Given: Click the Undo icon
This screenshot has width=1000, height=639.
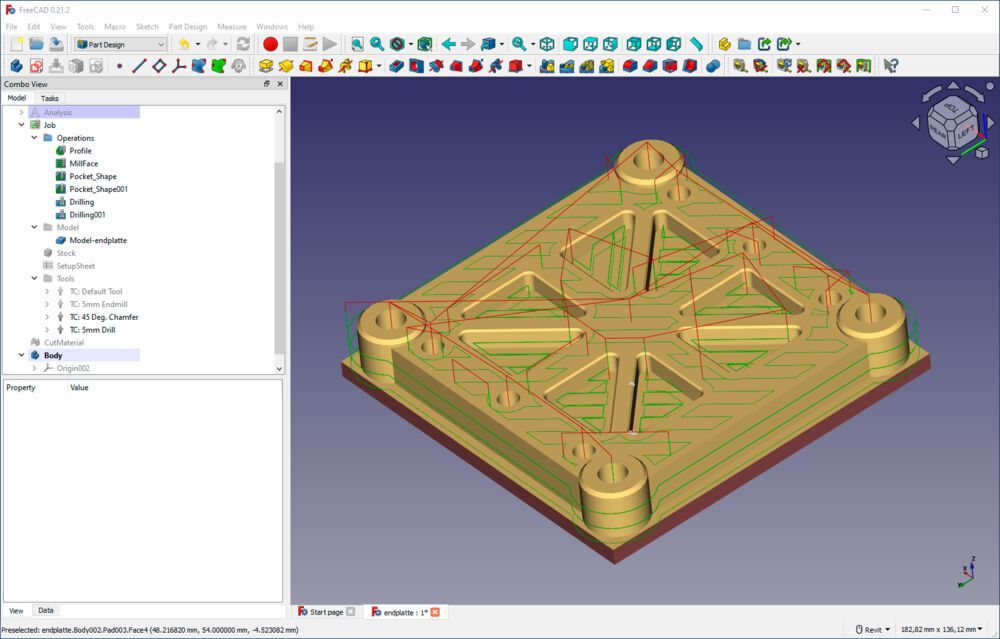Looking at the screenshot, I should pos(183,44).
